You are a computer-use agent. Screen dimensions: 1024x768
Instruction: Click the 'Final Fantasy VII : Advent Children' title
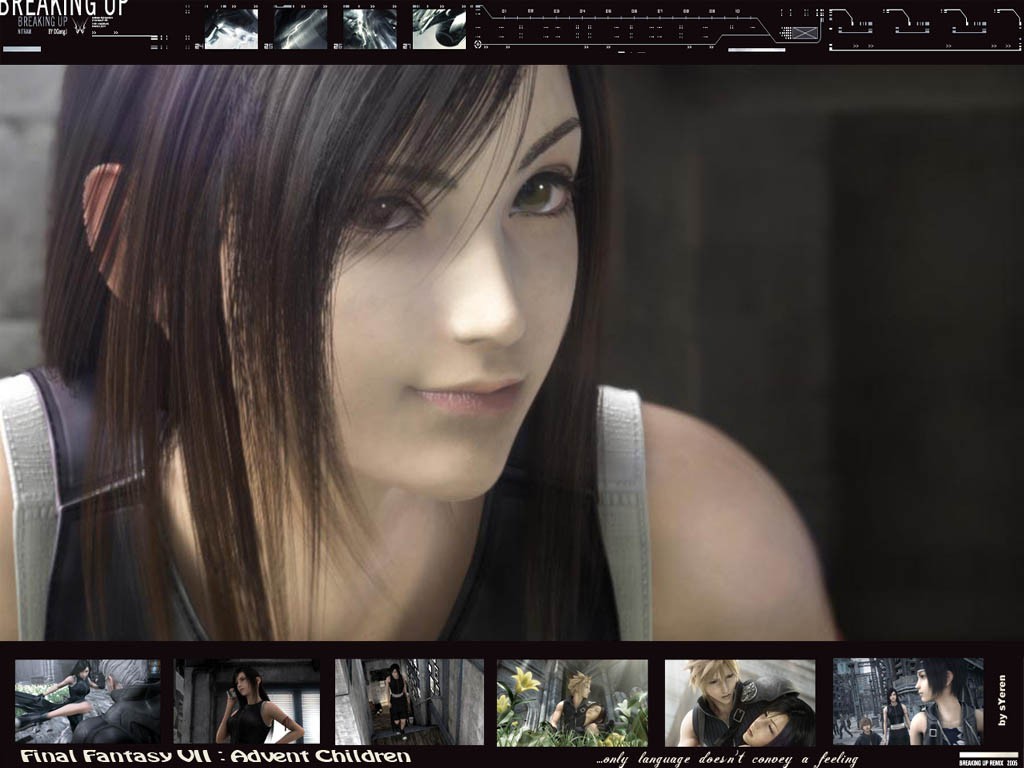click(x=216, y=756)
